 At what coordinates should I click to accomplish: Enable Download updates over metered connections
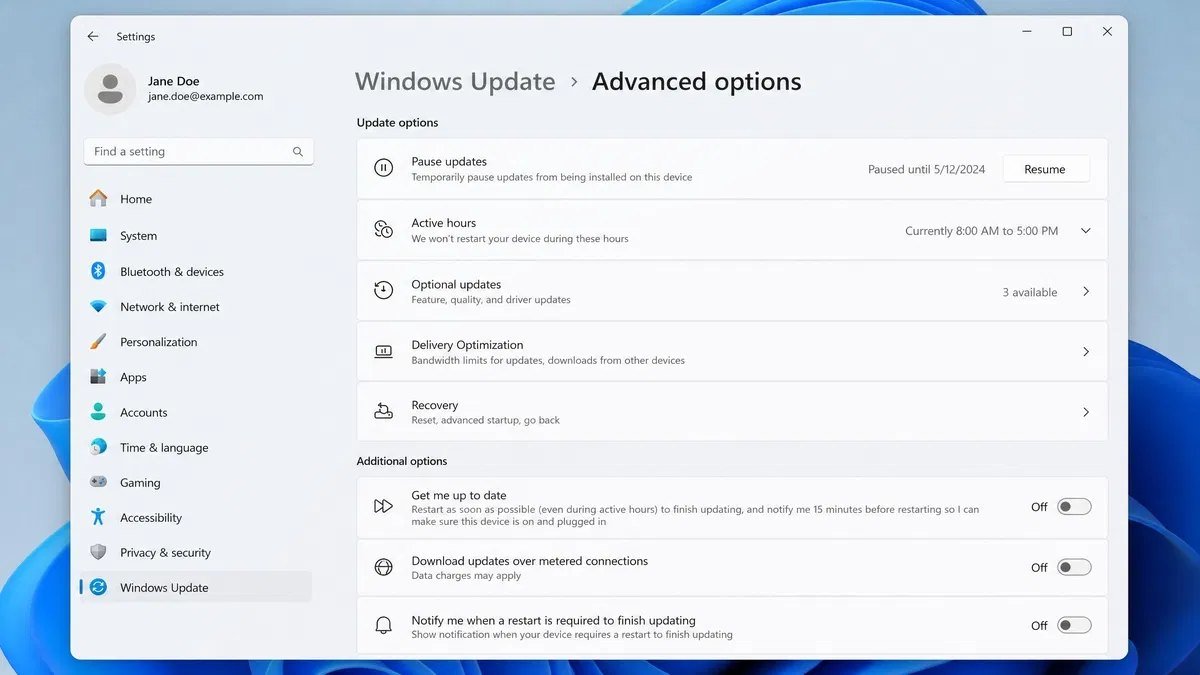1075,567
